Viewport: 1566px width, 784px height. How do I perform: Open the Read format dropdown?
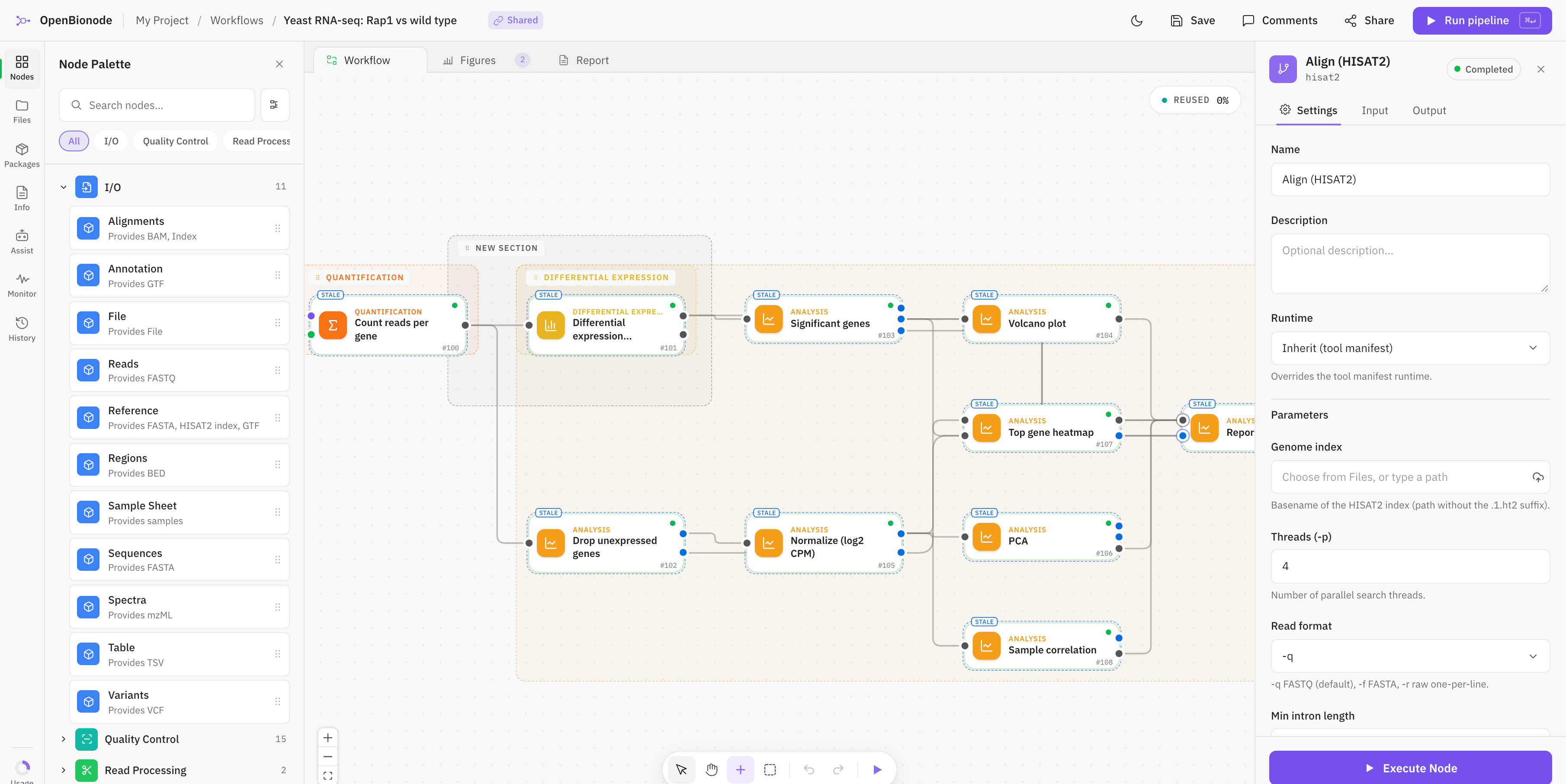coord(1410,656)
